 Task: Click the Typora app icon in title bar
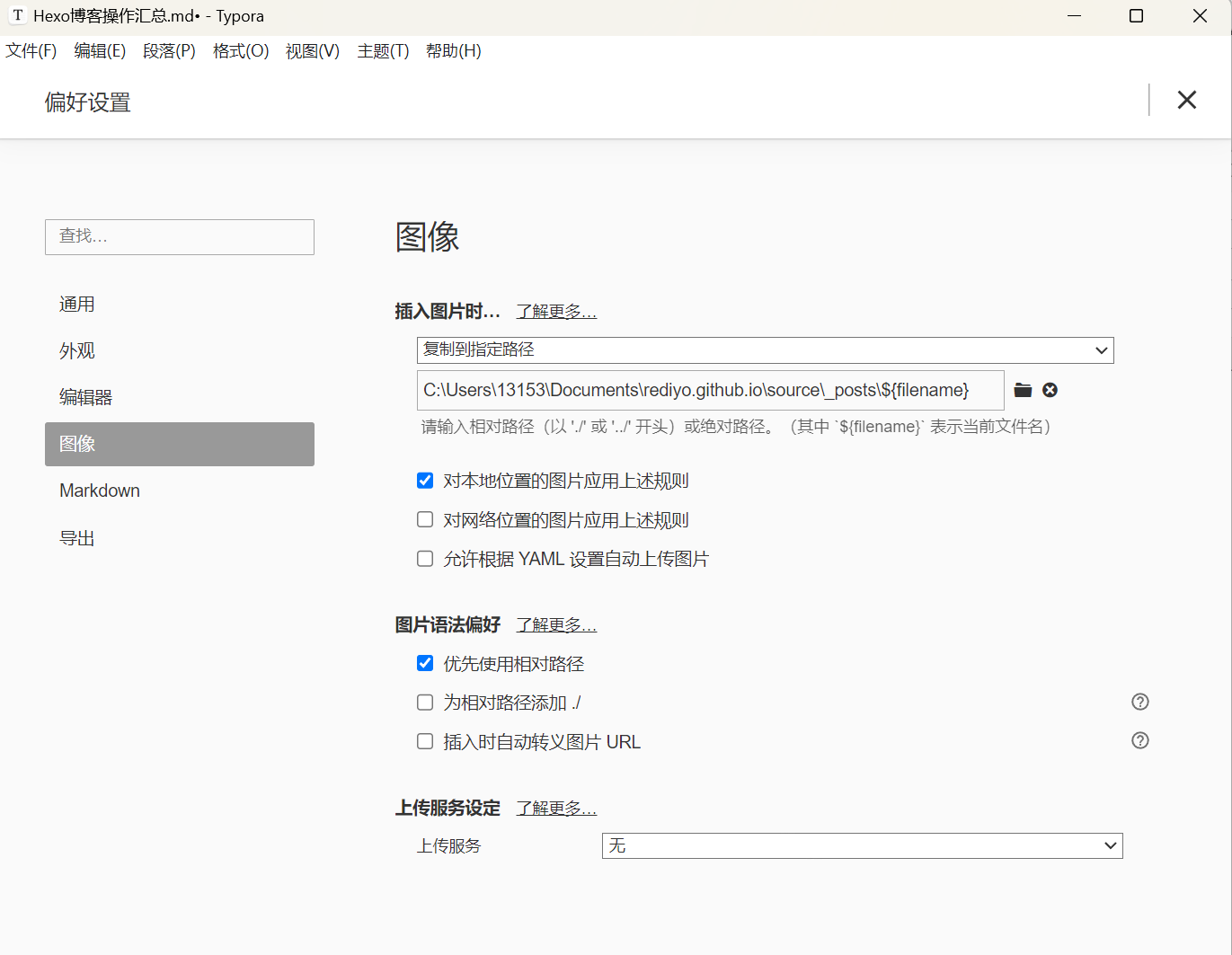coord(17,15)
